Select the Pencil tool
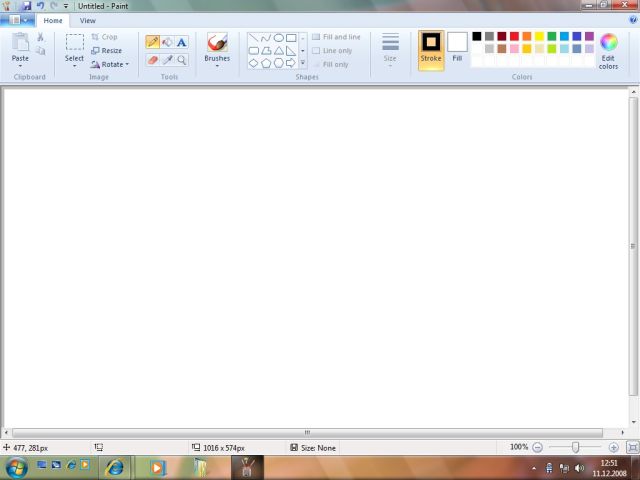 coord(153,42)
